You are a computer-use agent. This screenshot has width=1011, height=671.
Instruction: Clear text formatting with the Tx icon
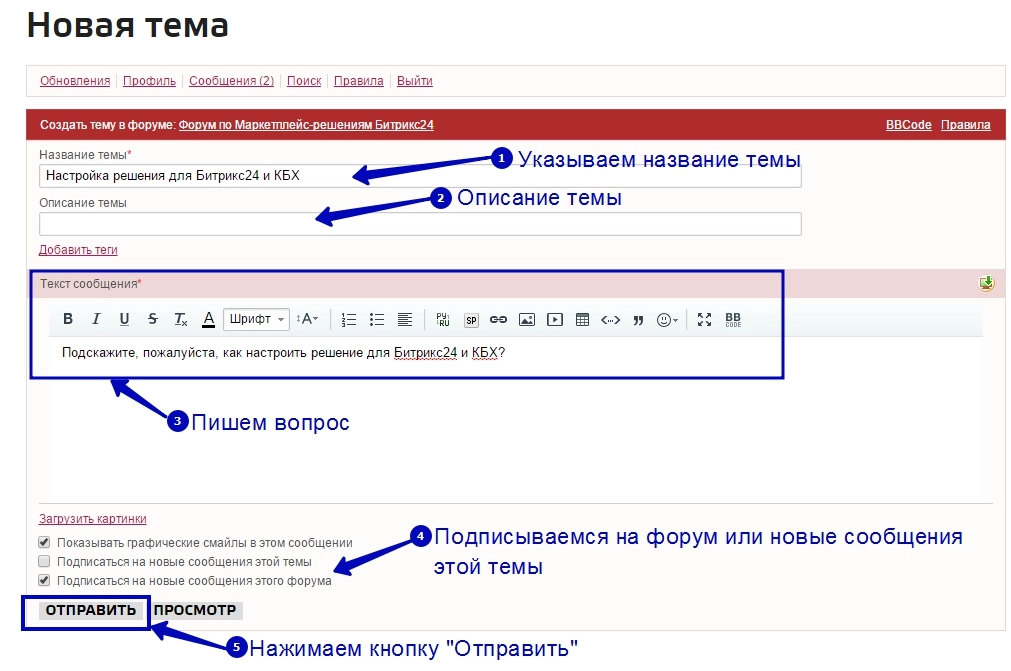pyautogui.click(x=180, y=319)
